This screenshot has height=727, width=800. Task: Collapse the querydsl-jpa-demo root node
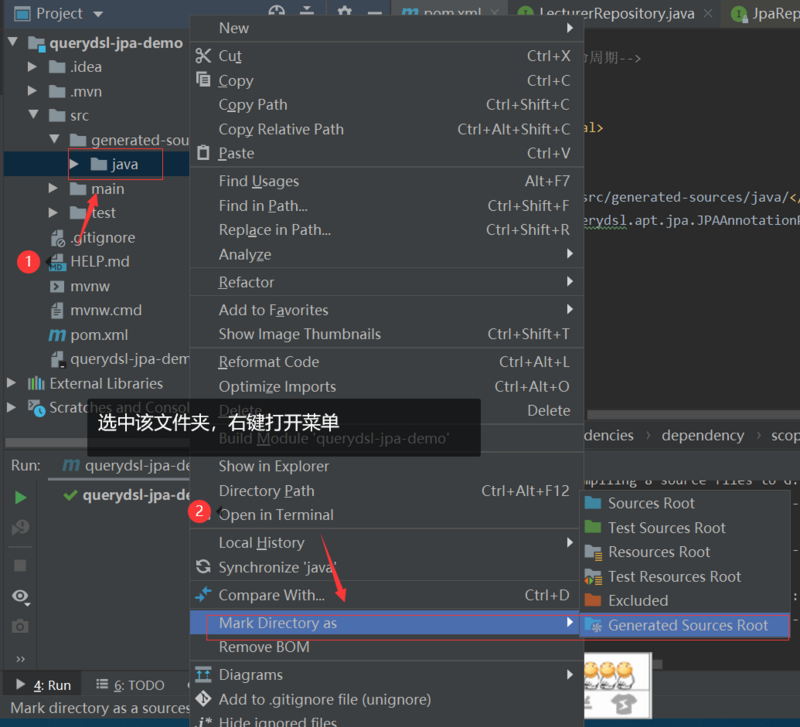[x=13, y=42]
